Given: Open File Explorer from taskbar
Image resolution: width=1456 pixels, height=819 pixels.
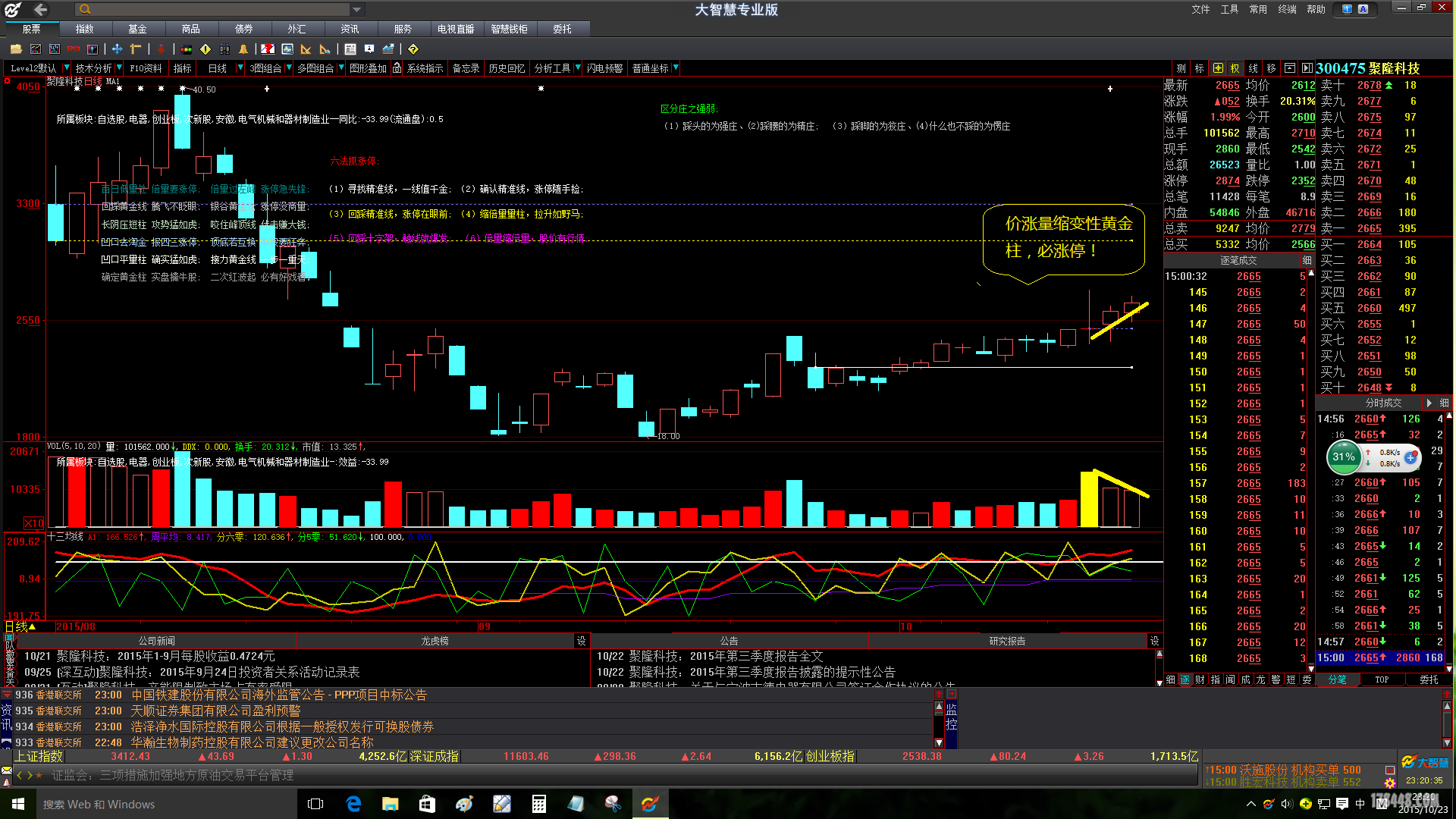Looking at the screenshot, I should (x=391, y=804).
